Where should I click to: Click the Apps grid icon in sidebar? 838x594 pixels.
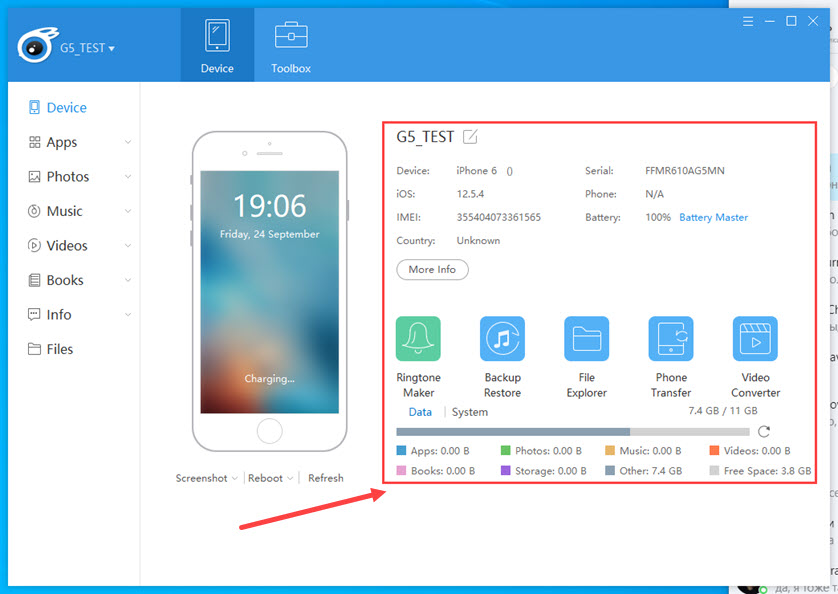(x=34, y=142)
